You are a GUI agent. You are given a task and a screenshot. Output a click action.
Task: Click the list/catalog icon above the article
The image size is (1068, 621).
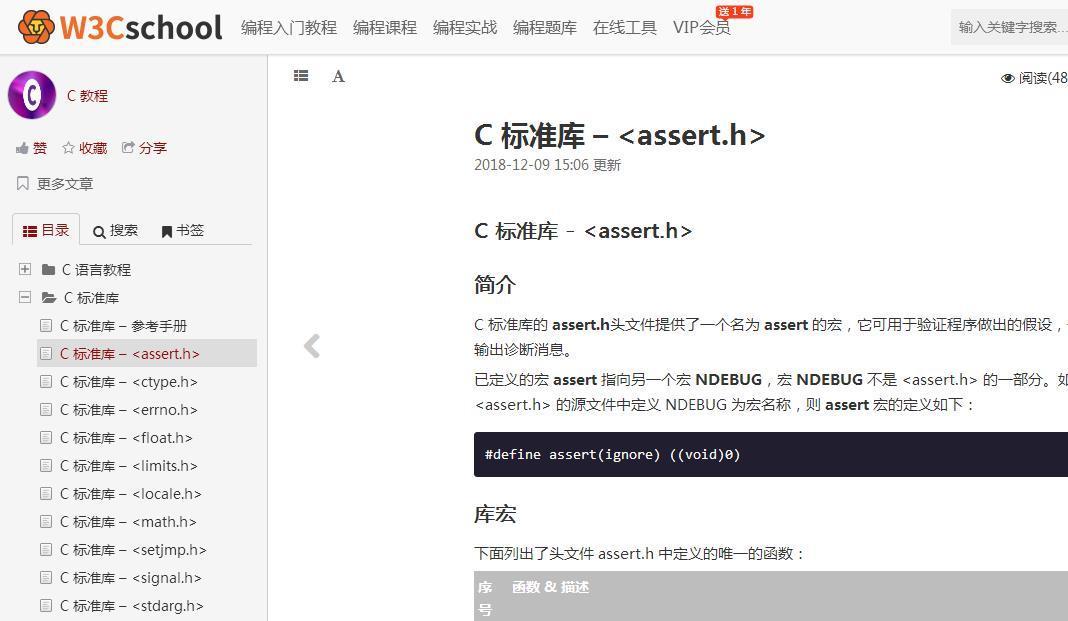click(301, 76)
